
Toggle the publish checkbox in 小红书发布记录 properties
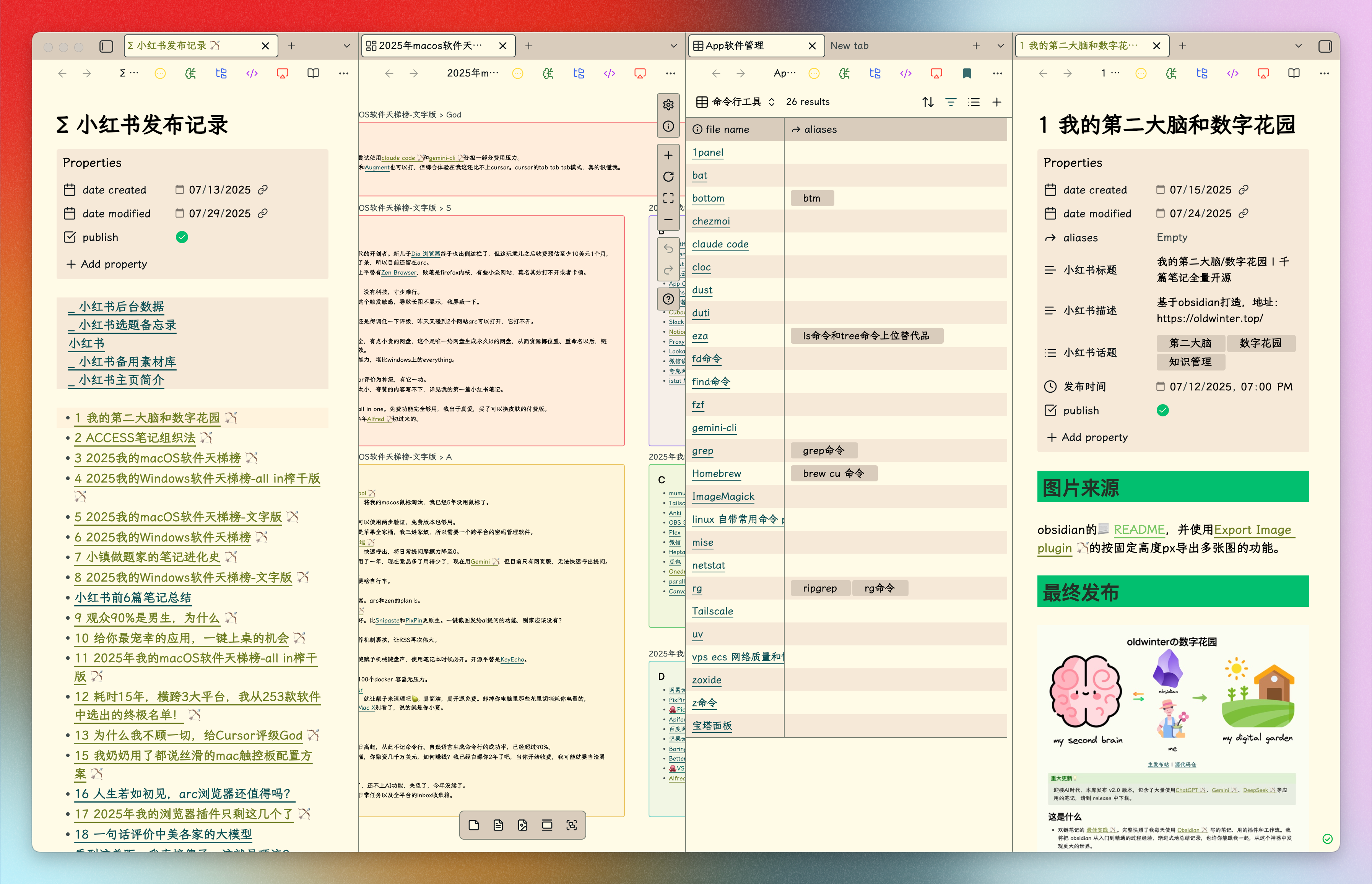point(182,237)
